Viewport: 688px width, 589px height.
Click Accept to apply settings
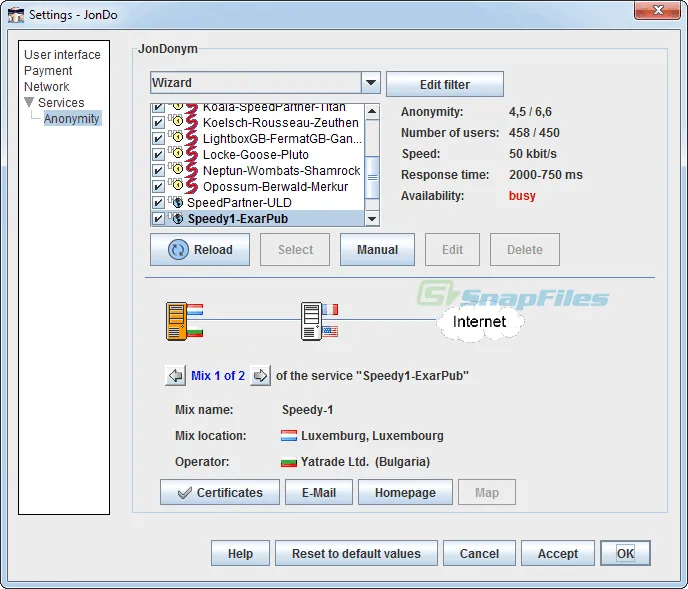(558, 553)
